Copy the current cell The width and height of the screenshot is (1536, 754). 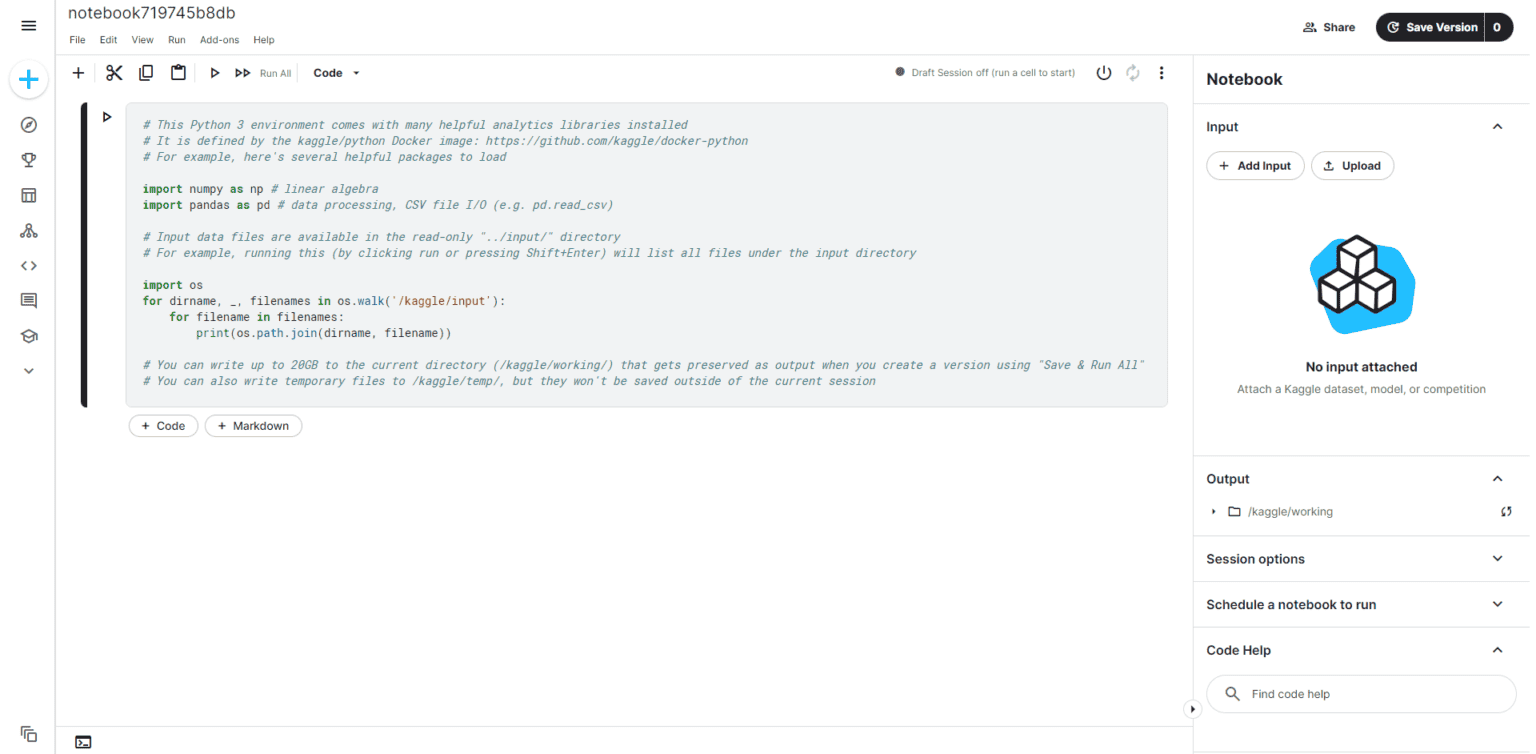click(145, 72)
